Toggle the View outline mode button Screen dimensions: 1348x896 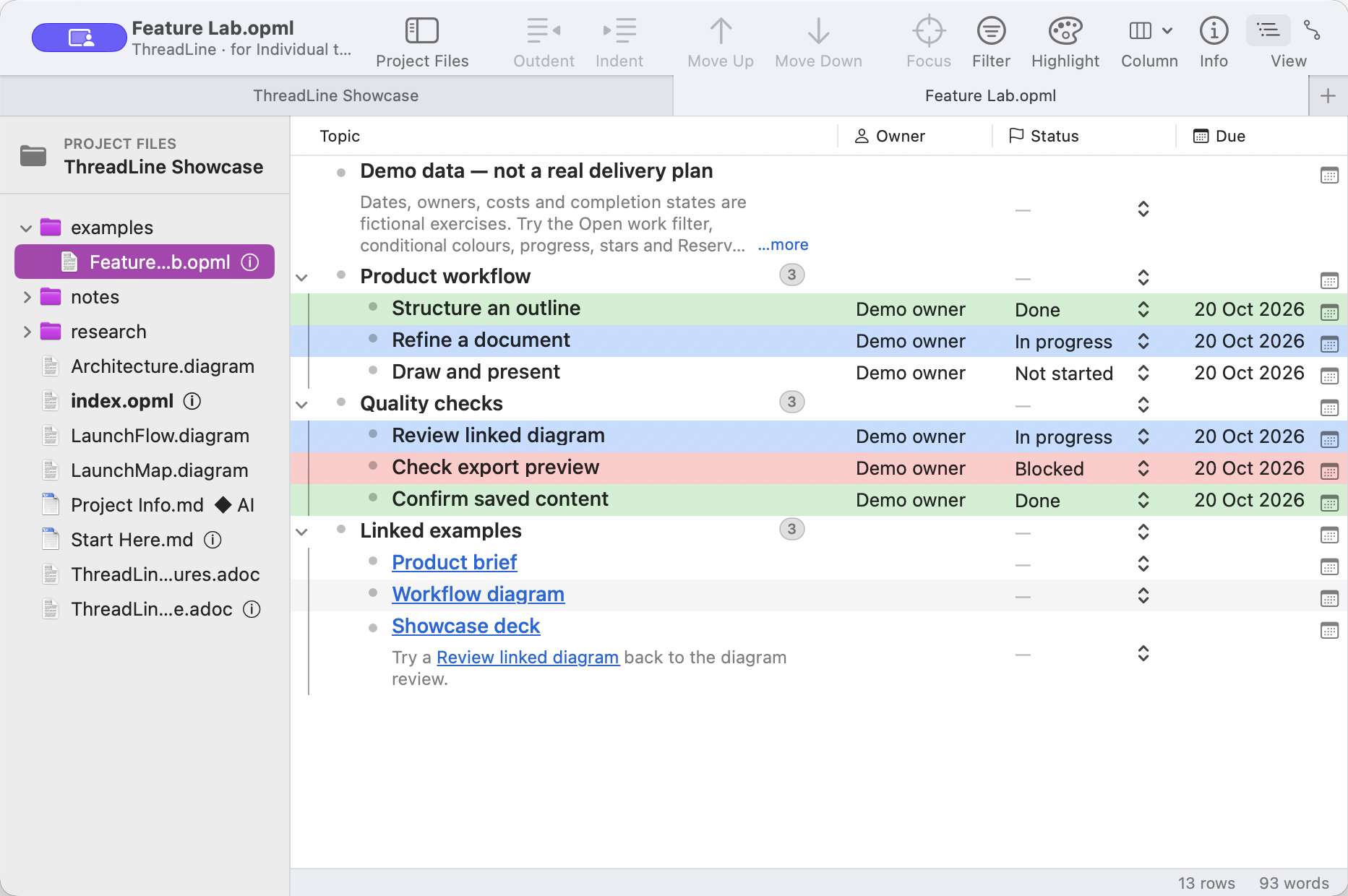pyautogui.click(x=1268, y=31)
